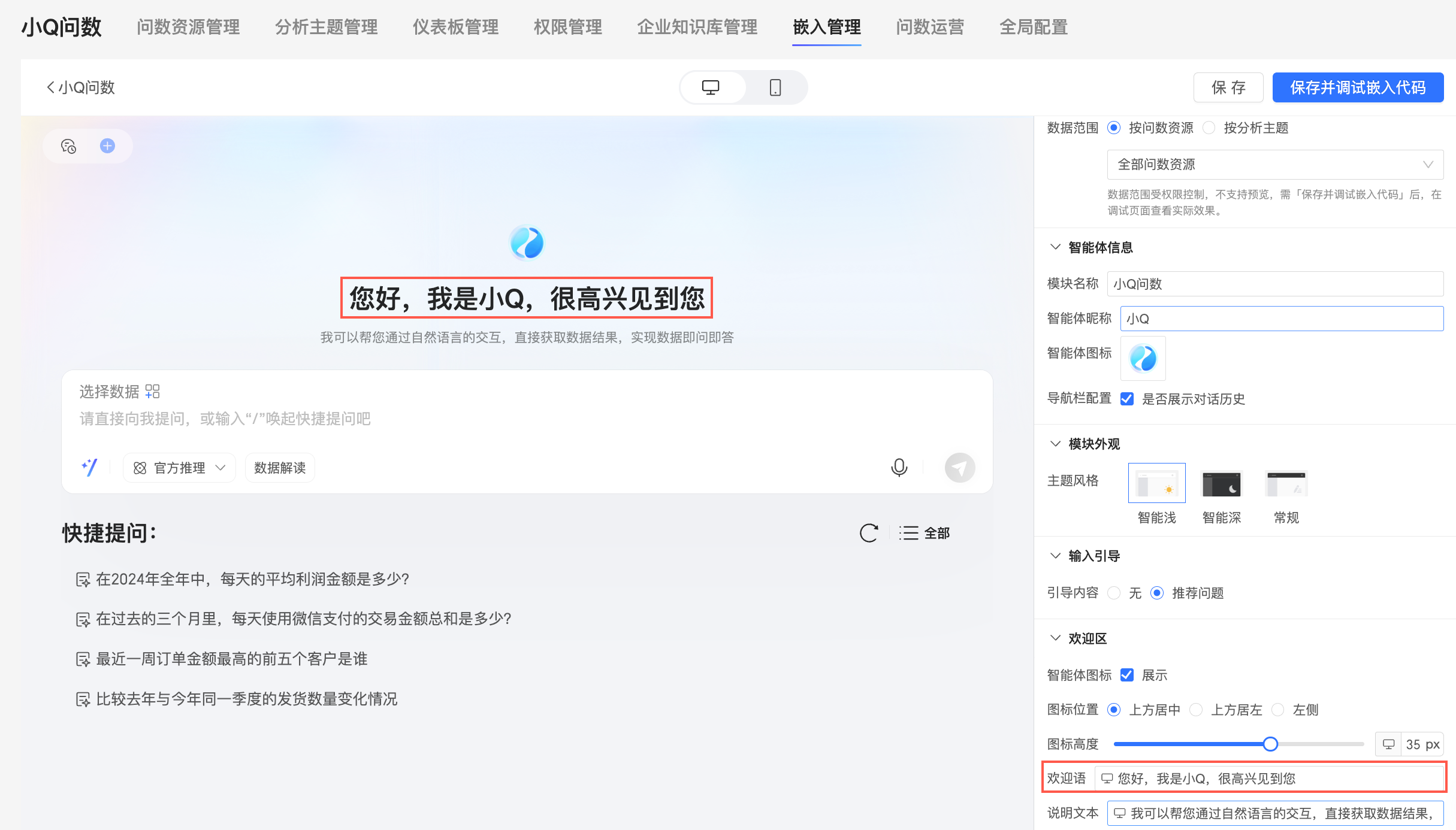Click the send message arrow button
Image resolution: width=1456 pixels, height=830 pixels.
[x=960, y=468]
